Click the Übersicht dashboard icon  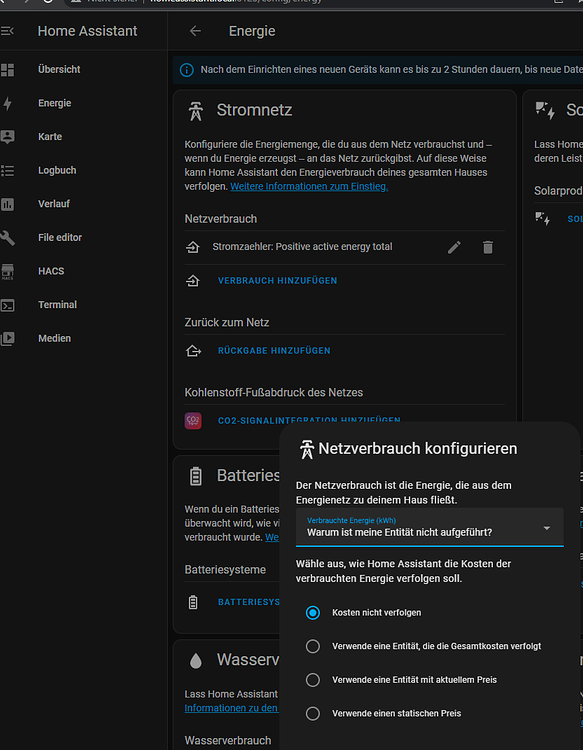coord(7,70)
